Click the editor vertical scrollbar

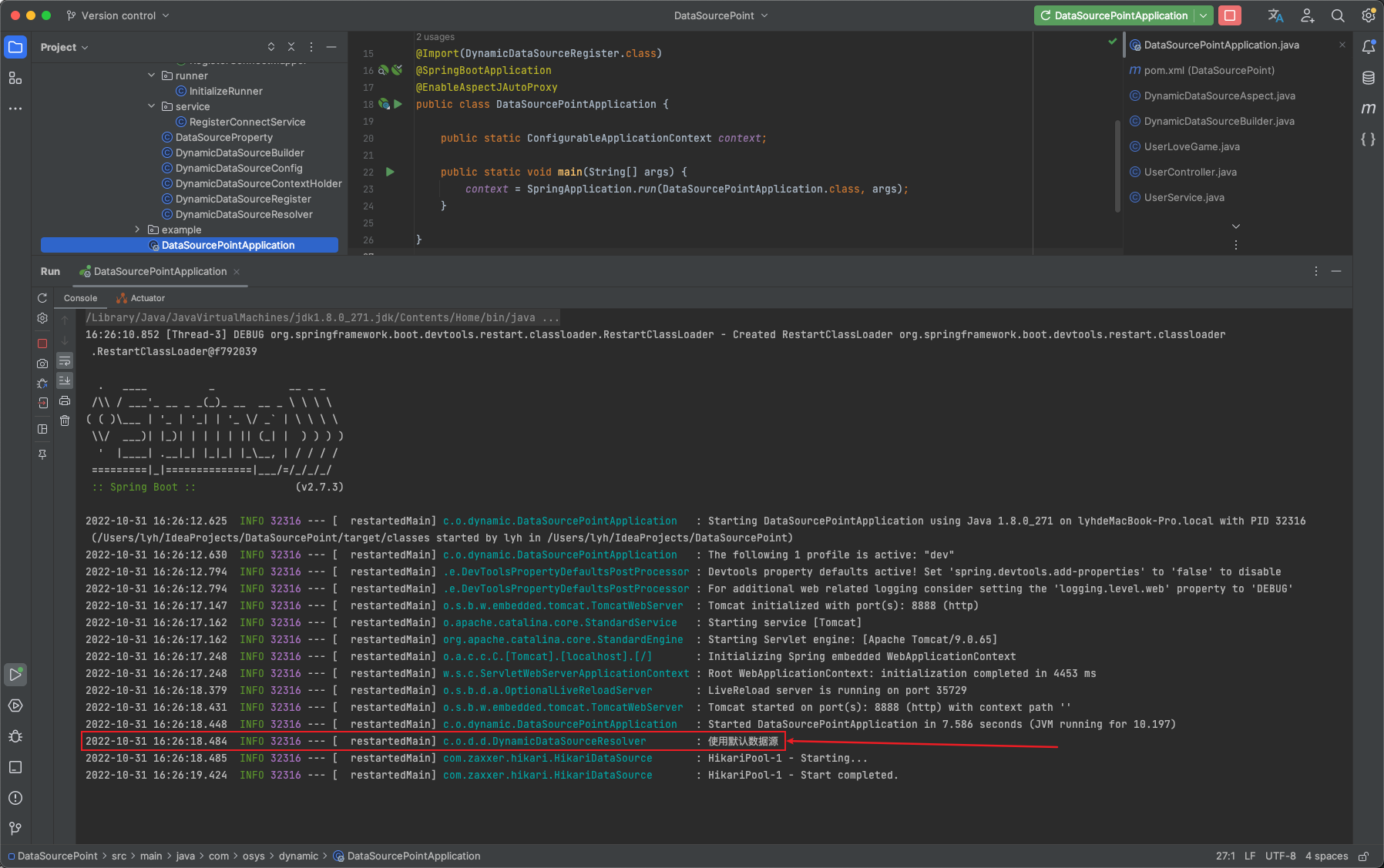click(x=1117, y=166)
